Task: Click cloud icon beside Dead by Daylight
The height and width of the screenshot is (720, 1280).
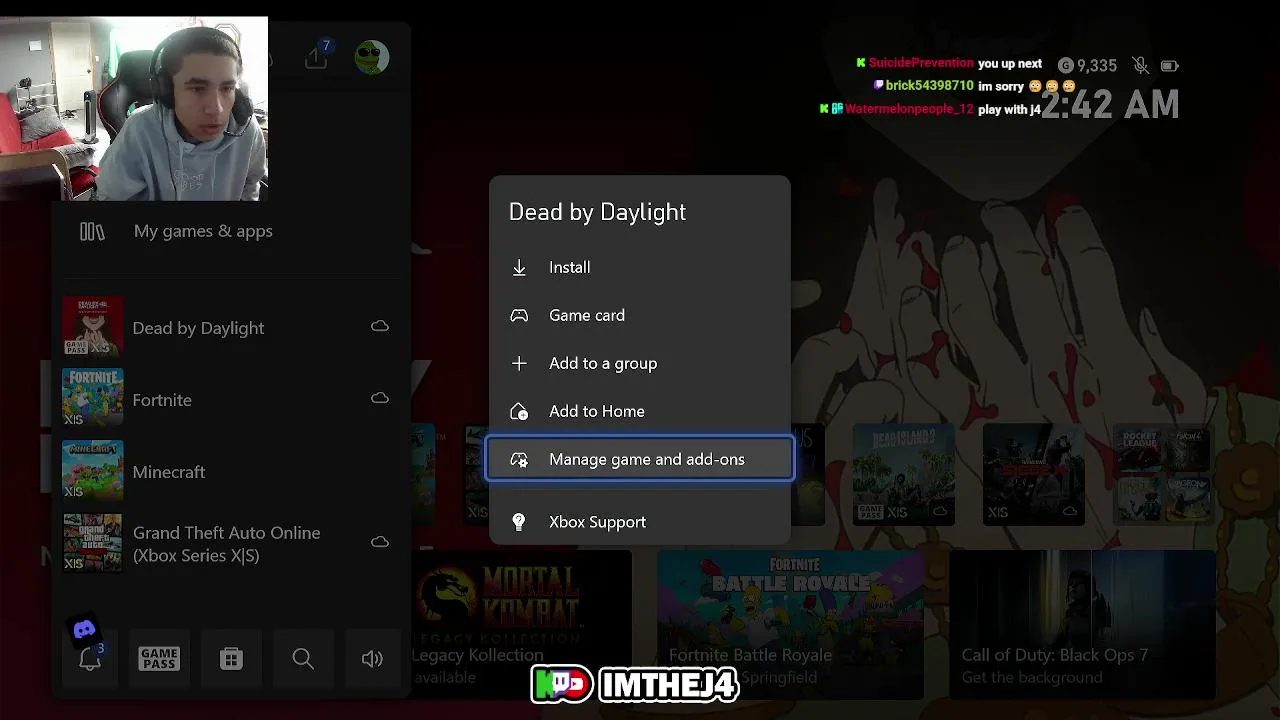Action: point(380,326)
